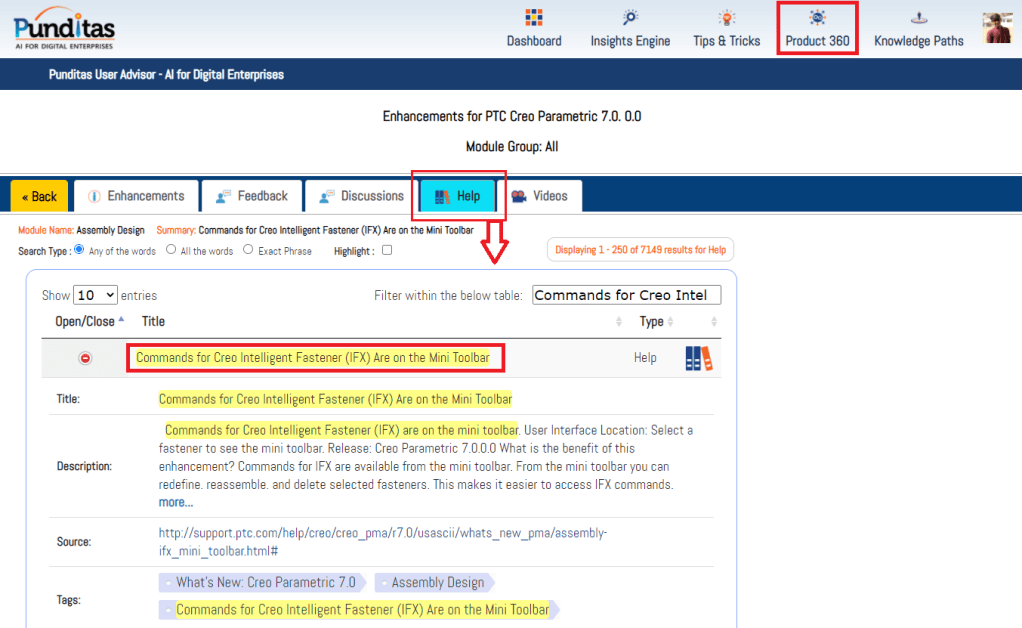Switch to the Videos tab
This screenshot has width=1022, height=628.
tap(539, 196)
